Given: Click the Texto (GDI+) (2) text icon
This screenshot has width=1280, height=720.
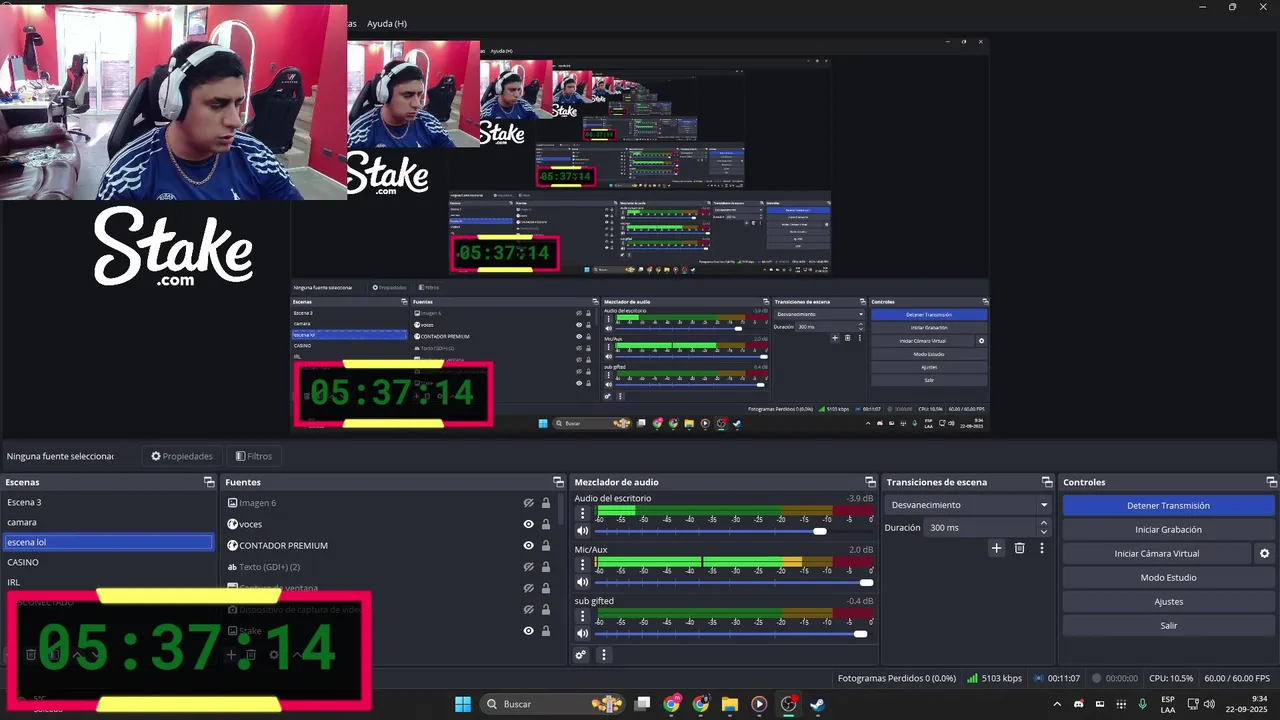Looking at the screenshot, I should [233, 567].
